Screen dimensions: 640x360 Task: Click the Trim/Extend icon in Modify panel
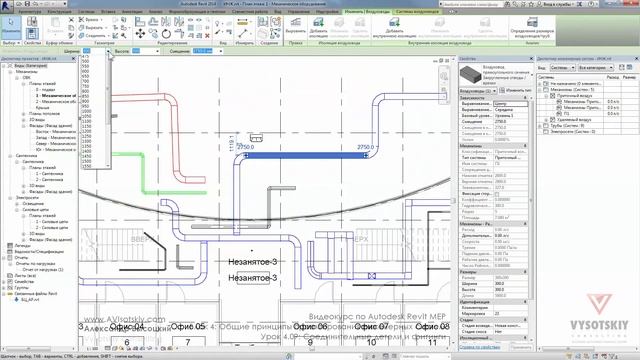click(x=179, y=33)
